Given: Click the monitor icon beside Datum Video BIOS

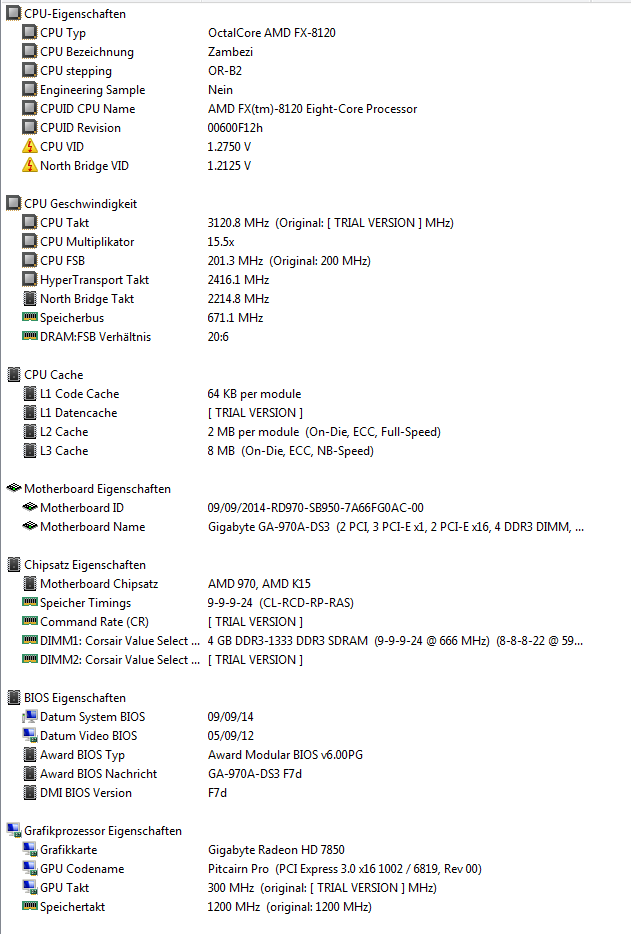Looking at the screenshot, I should tap(30, 735).
